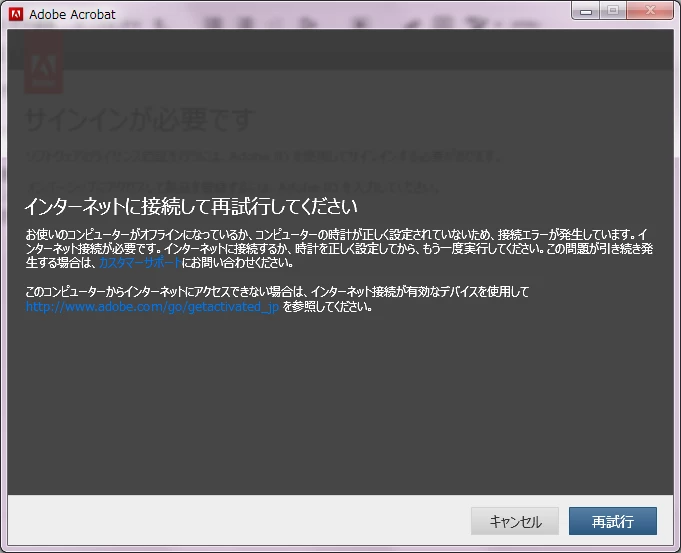Open the カスタマーサポート customer support link
Image resolution: width=681 pixels, height=553 pixels.
tap(140, 263)
